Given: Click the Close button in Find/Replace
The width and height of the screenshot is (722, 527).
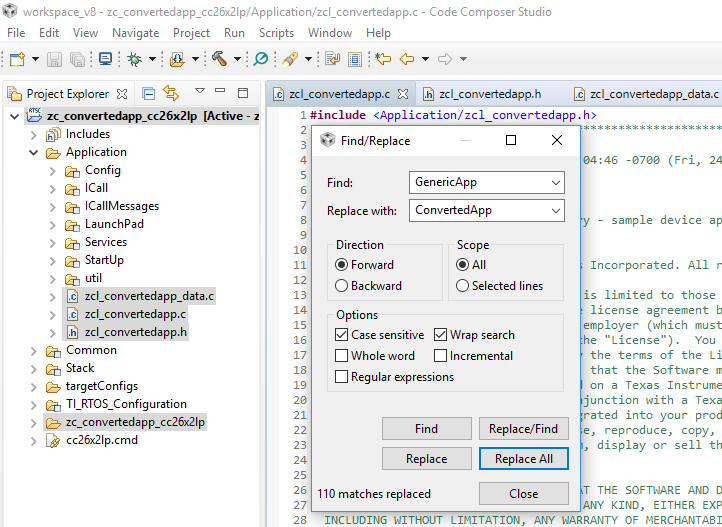Looking at the screenshot, I should (524, 494).
